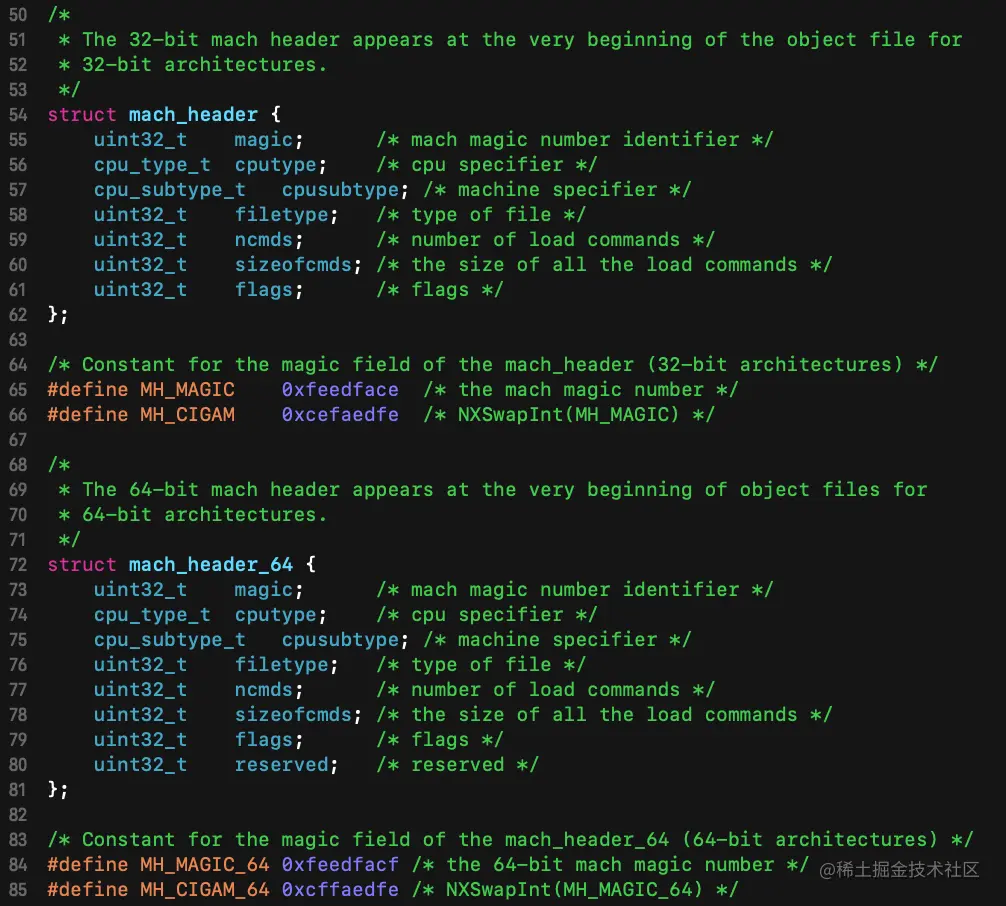
Task: Click the 0xfeedface hex value
Action: (x=340, y=390)
